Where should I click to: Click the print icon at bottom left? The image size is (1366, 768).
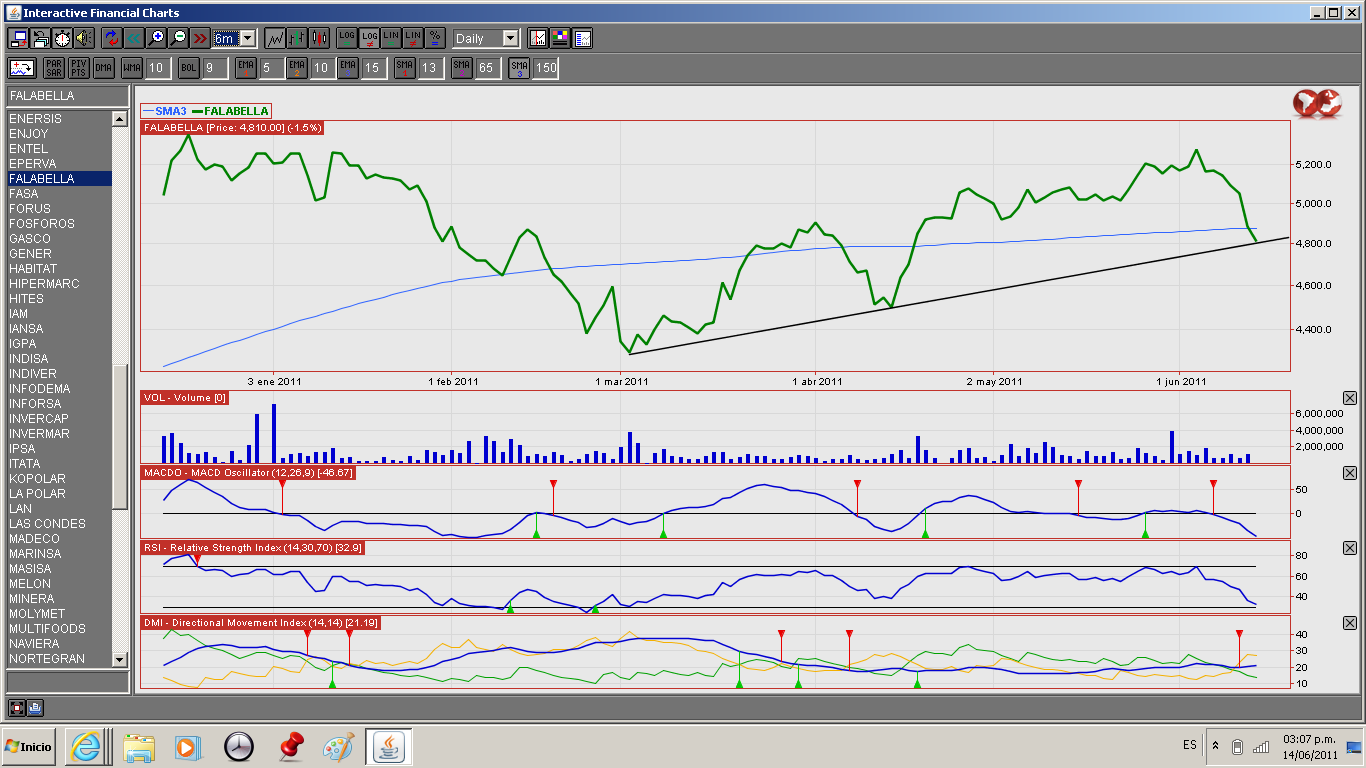click(35, 708)
